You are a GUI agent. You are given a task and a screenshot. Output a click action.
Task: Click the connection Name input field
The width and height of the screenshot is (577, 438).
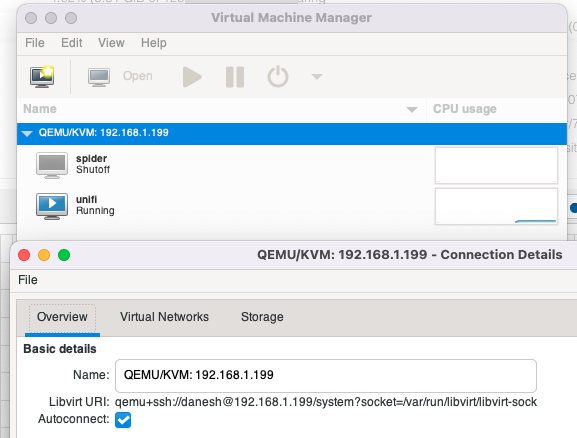tap(326, 376)
